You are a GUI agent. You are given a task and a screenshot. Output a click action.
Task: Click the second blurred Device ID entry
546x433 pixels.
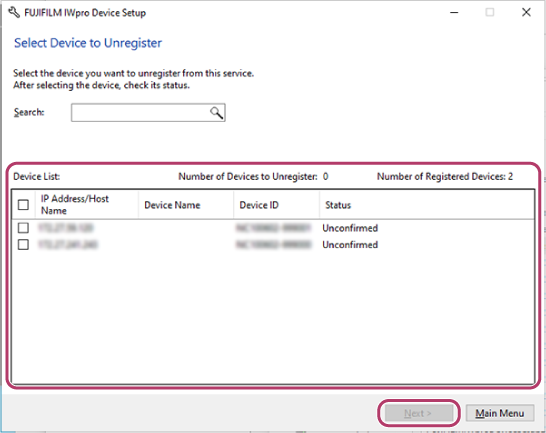273,245
